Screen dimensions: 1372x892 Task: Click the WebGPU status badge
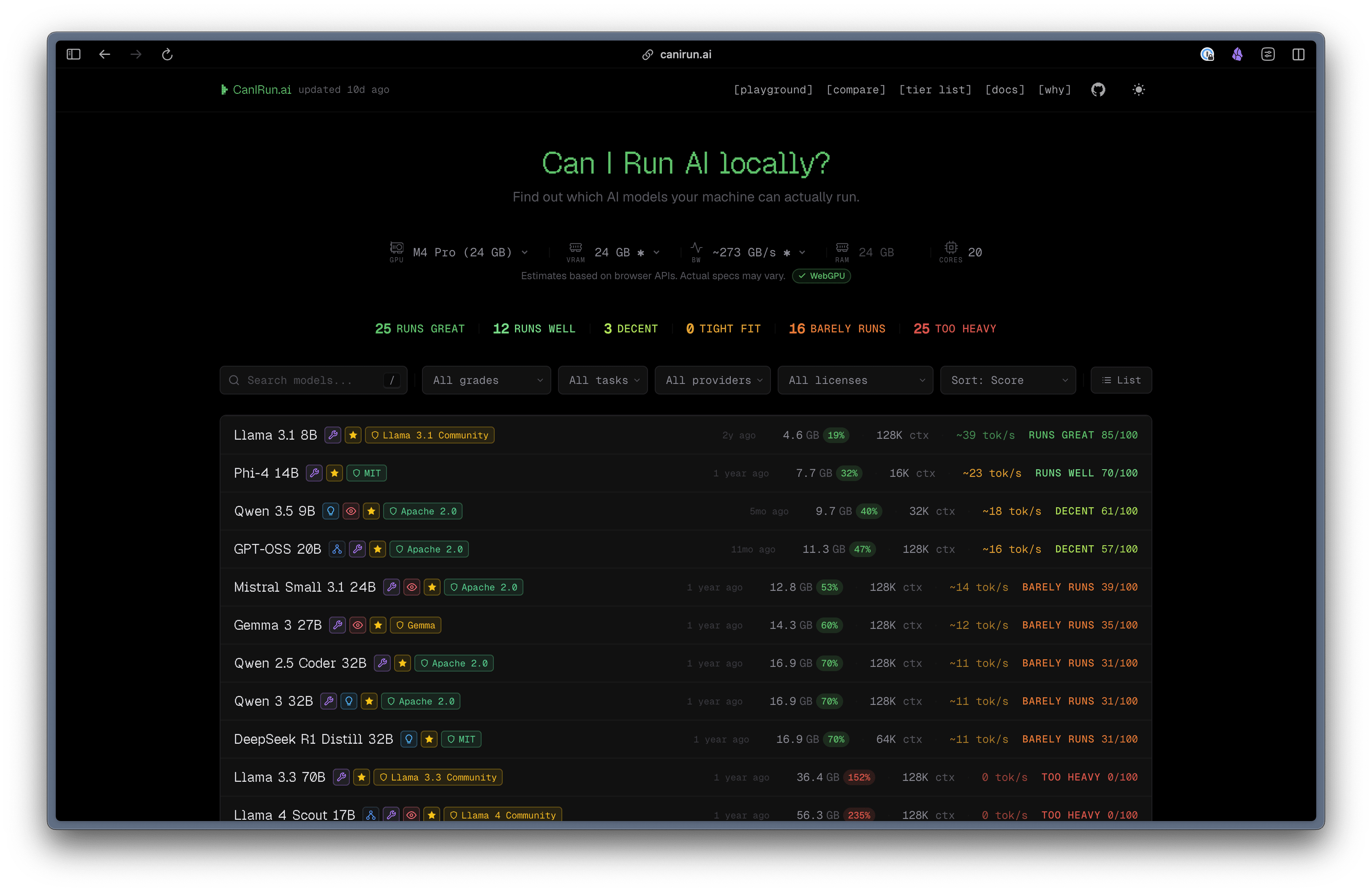point(822,276)
